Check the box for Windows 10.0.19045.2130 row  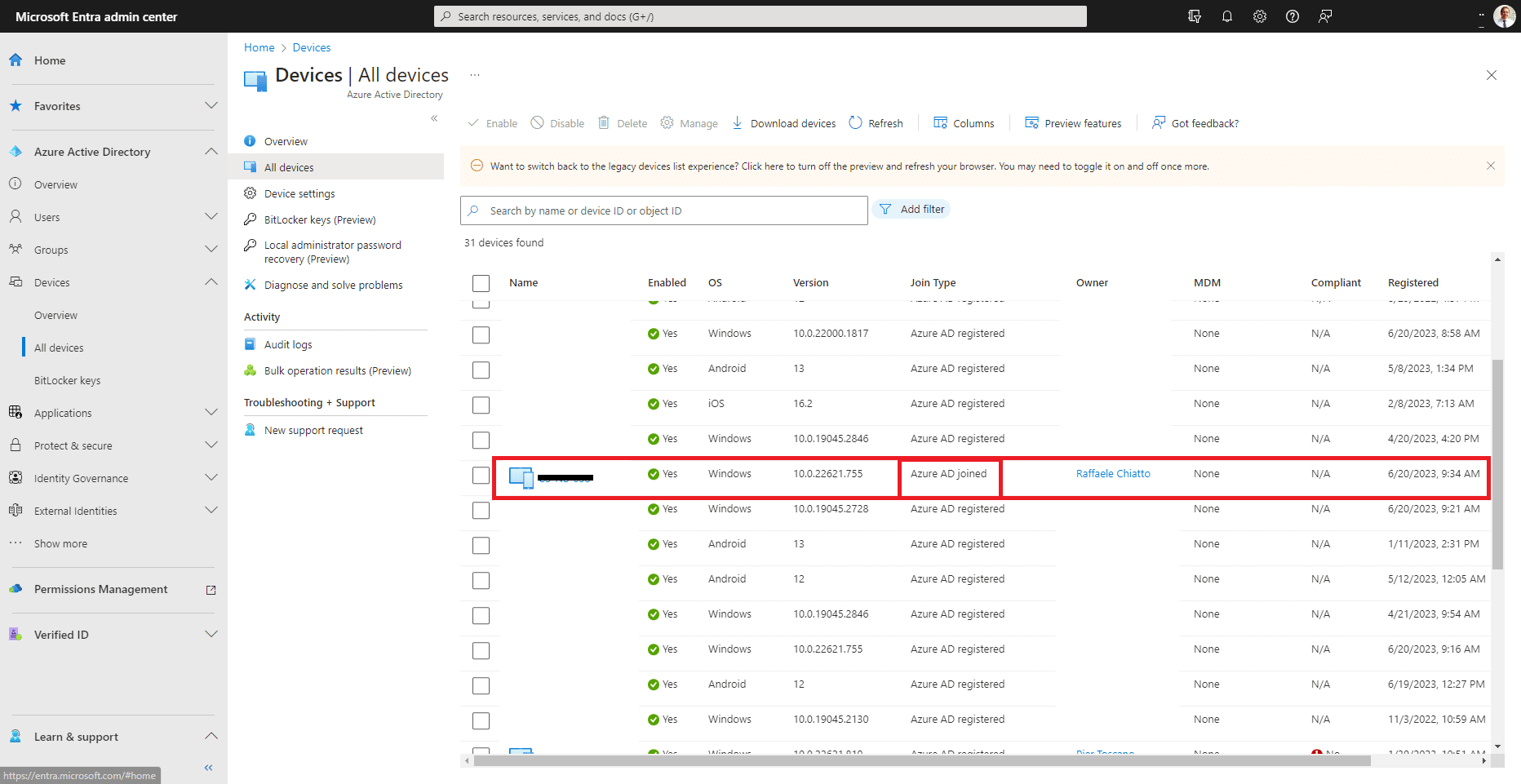click(x=481, y=720)
